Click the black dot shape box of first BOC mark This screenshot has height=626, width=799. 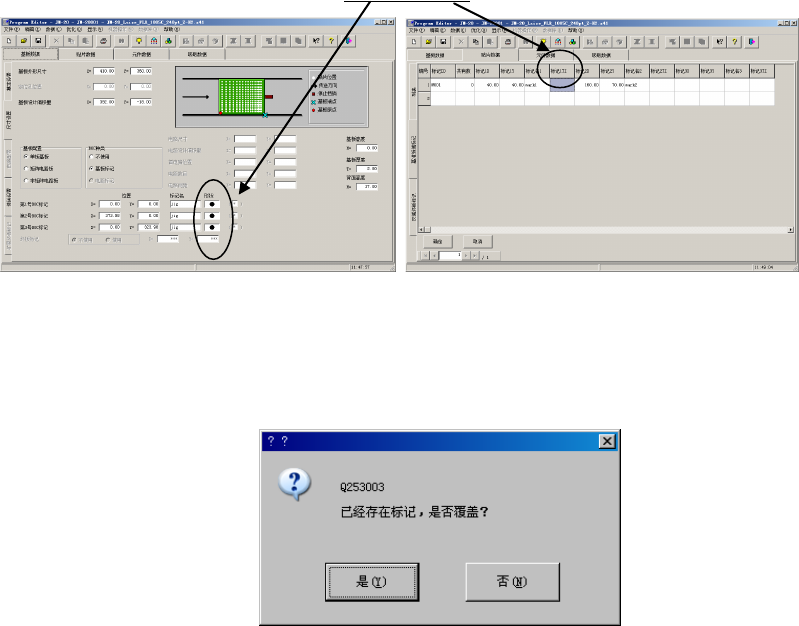tap(212, 204)
